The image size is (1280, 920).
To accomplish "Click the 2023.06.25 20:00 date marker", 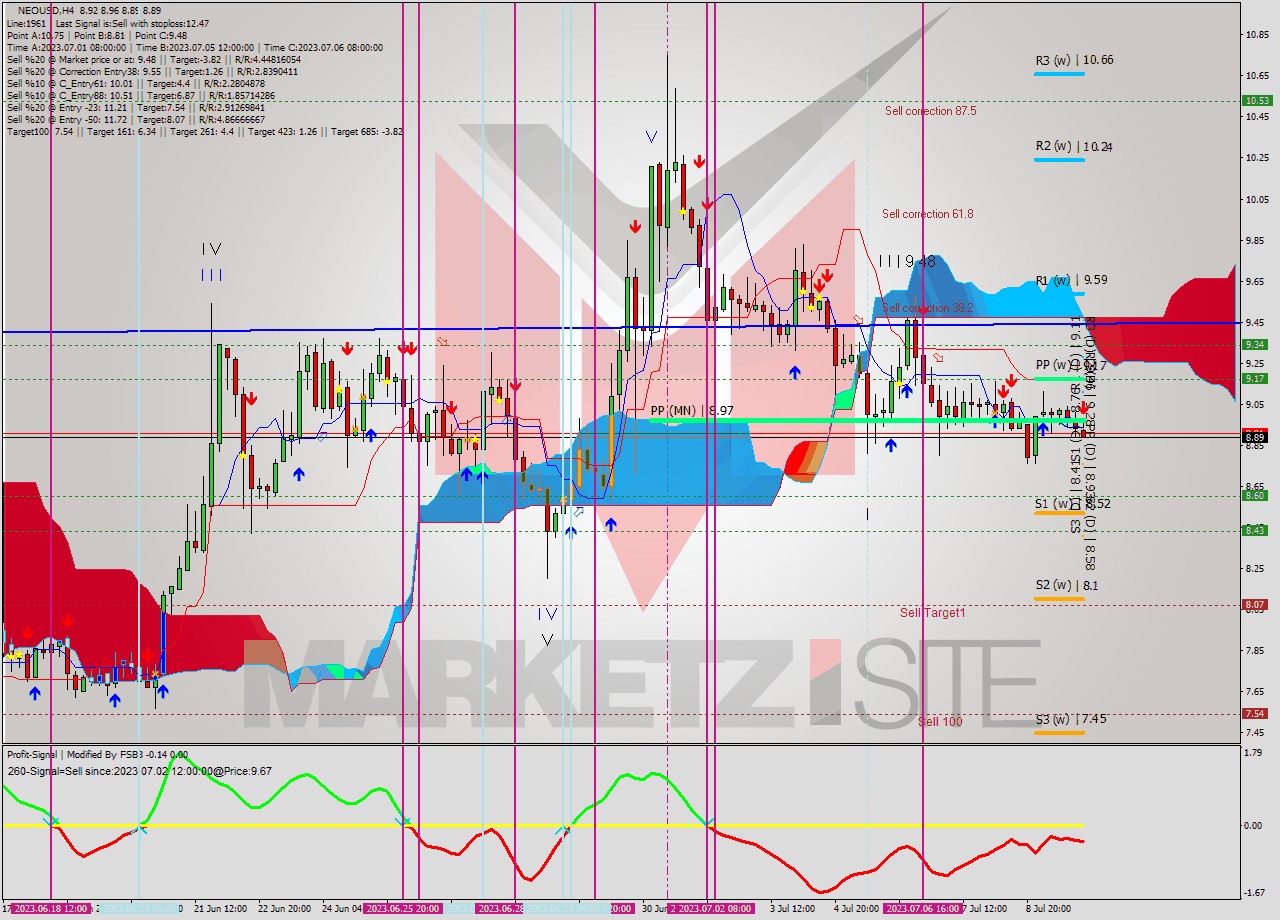I will pos(402,908).
